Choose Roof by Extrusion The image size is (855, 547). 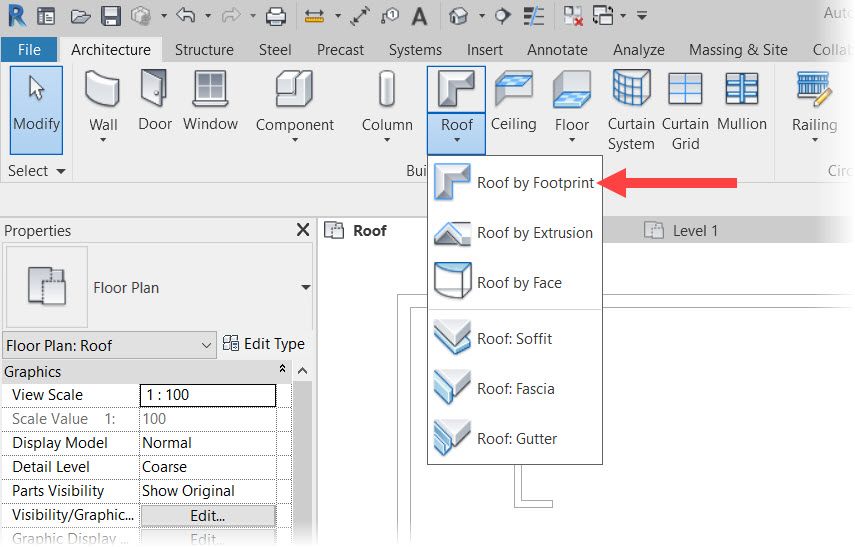point(515,233)
